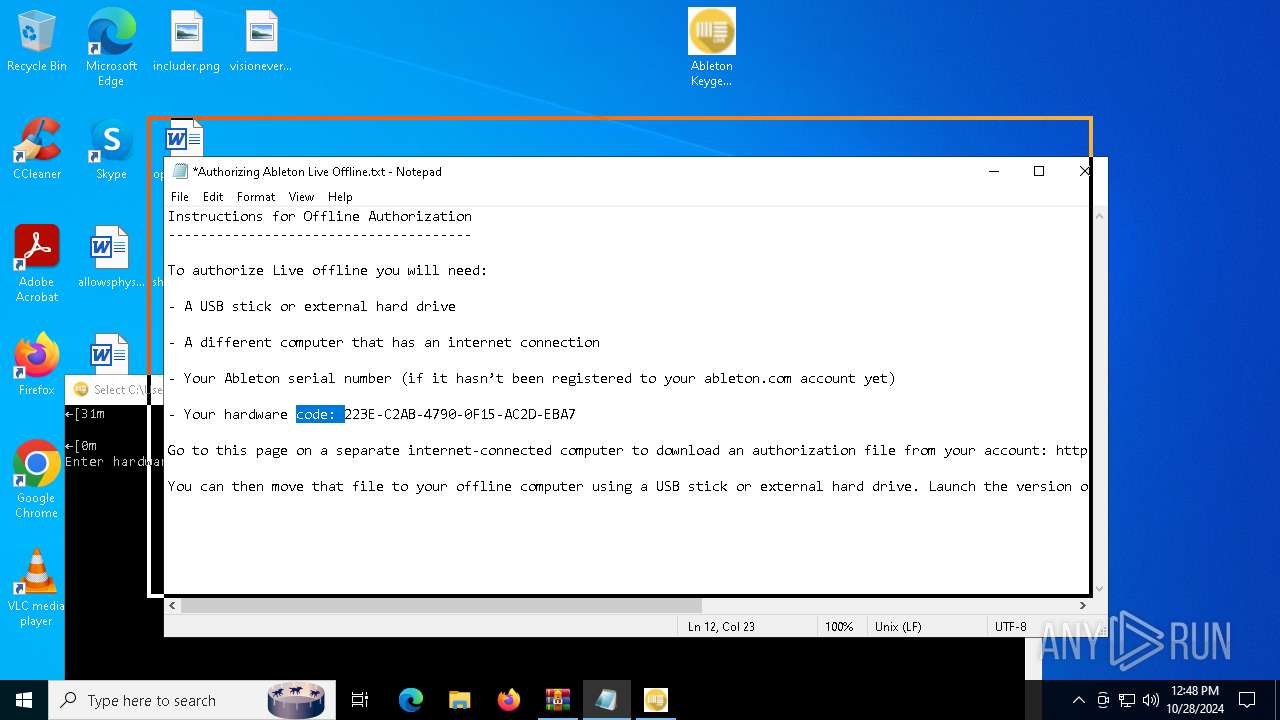Screen dimensions: 1280x720
Task: Select the allowsphys Word document icon
Action: click(x=110, y=257)
